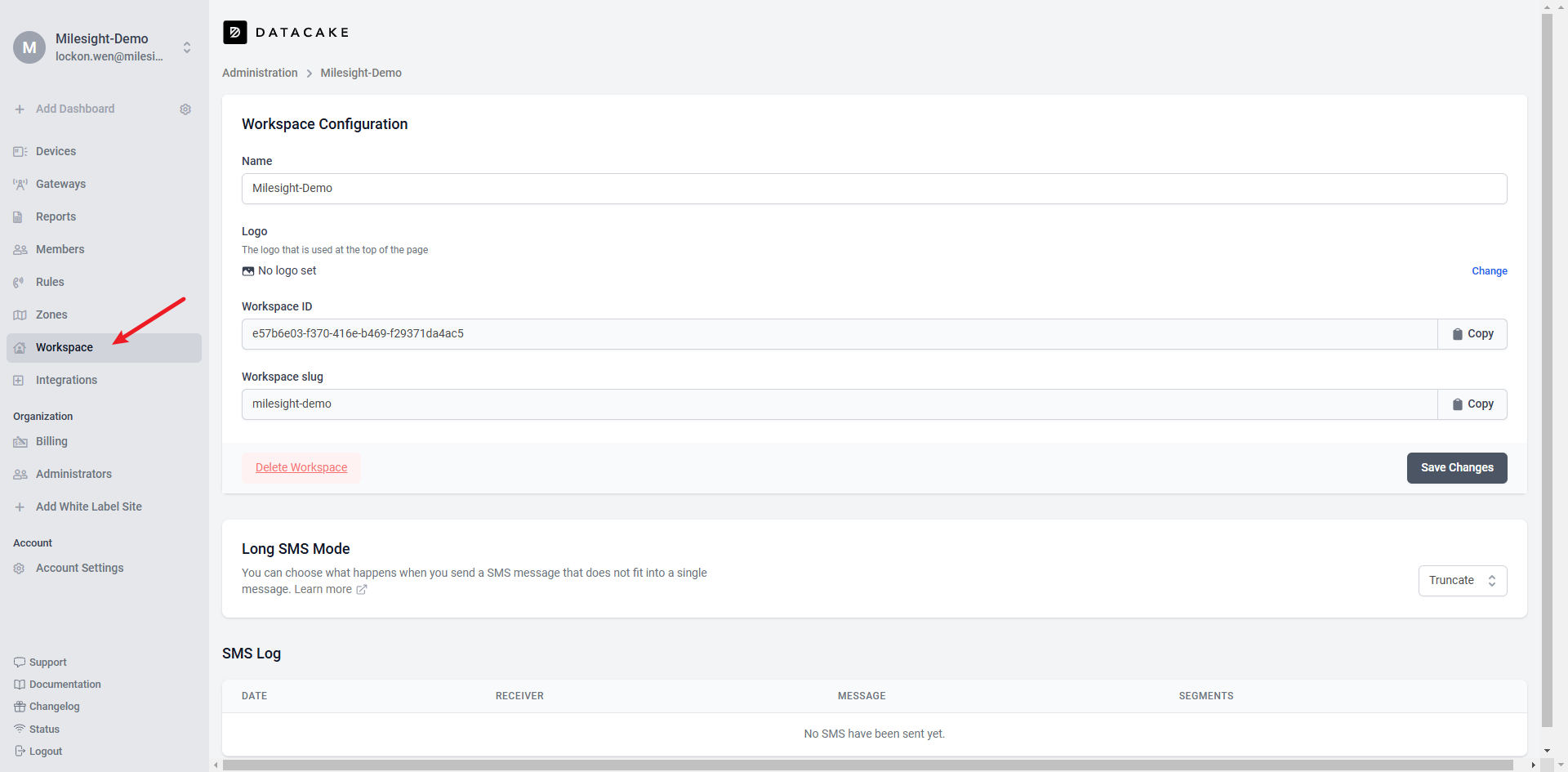This screenshot has width=1568, height=772.
Task: Open dashboard settings gear icon
Action: click(x=185, y=109)
